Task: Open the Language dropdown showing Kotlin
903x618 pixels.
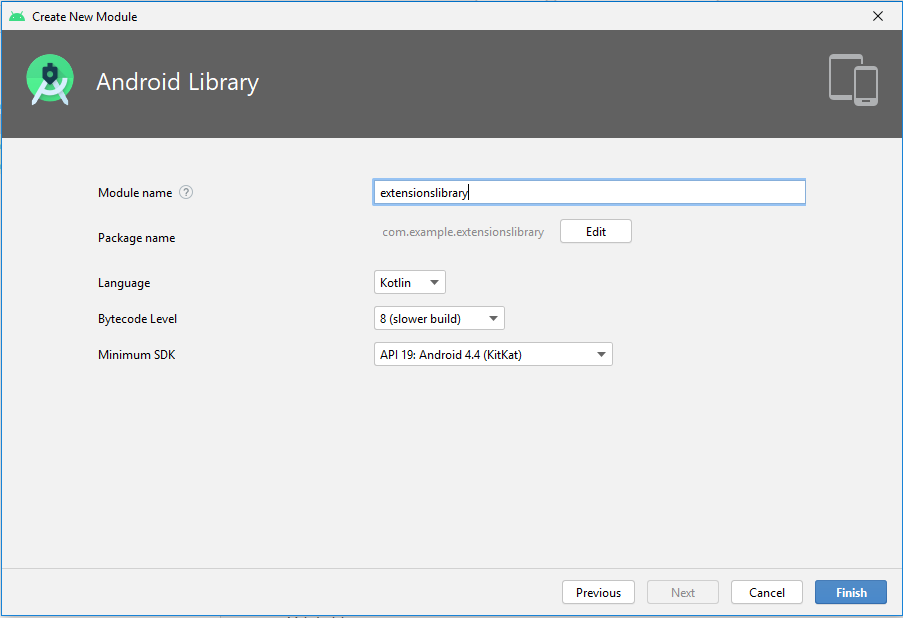Action: click(x=409, y=282)
